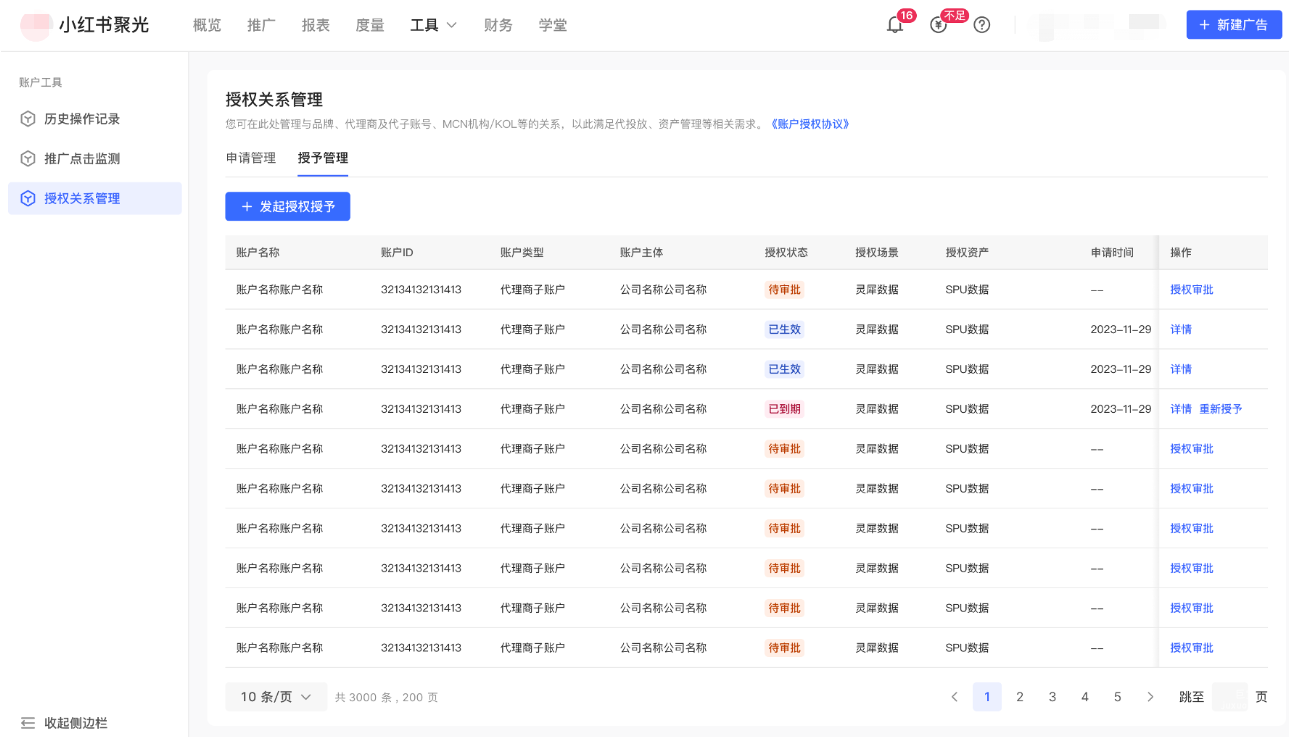Open the 报表 menu item
This screenshot has width=1289, height=737.
pos(315,25)
